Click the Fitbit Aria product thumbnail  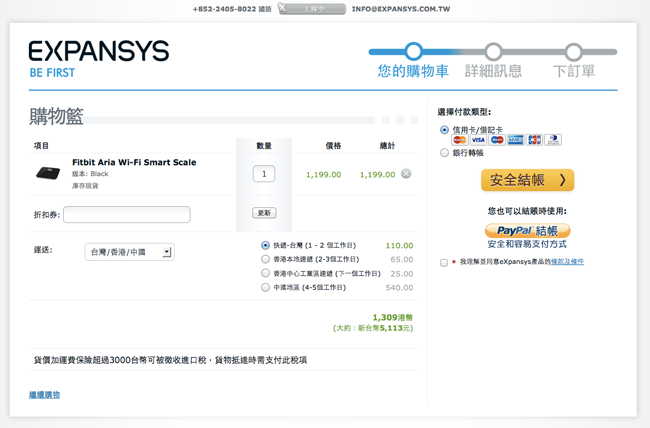(48, 173)
